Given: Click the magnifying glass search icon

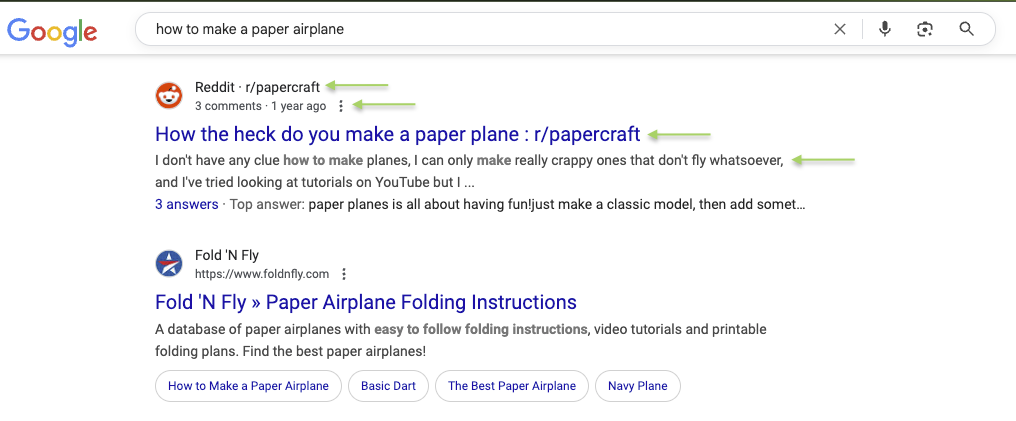Looking at the screenshot, I should tap(966, 29).
